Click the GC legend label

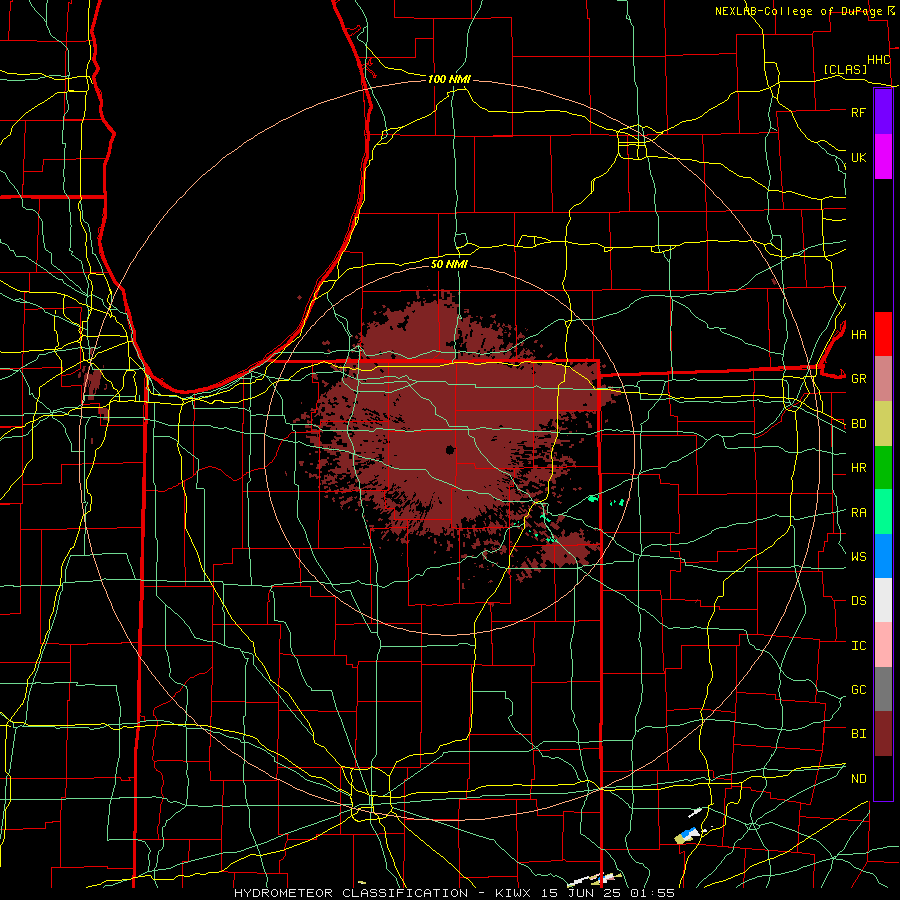(x=858, y=690)
